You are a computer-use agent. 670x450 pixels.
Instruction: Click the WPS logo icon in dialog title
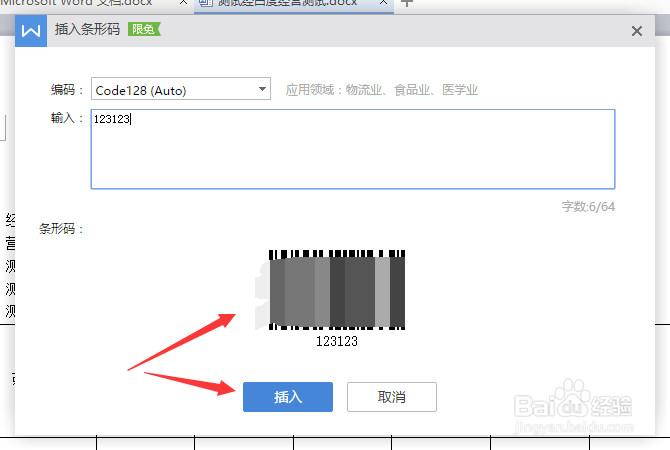coord(31,31)
